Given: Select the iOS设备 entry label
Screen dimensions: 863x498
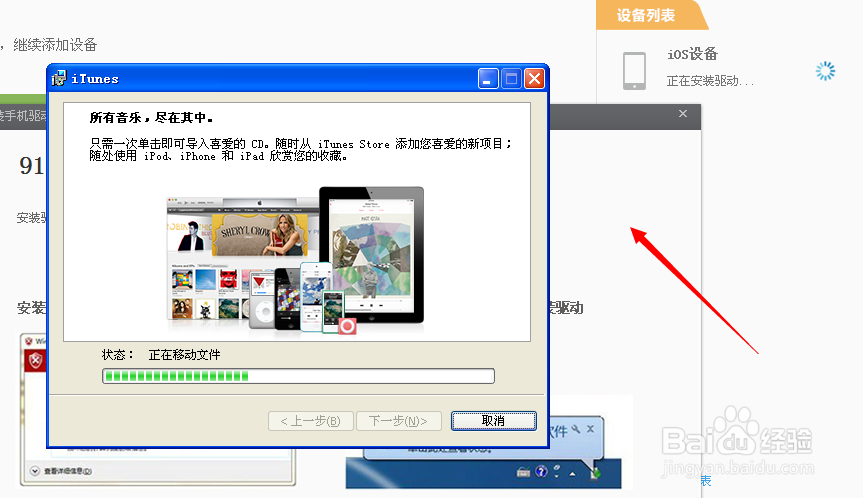Looking at the screenshot, I should (x=692, y=54).
